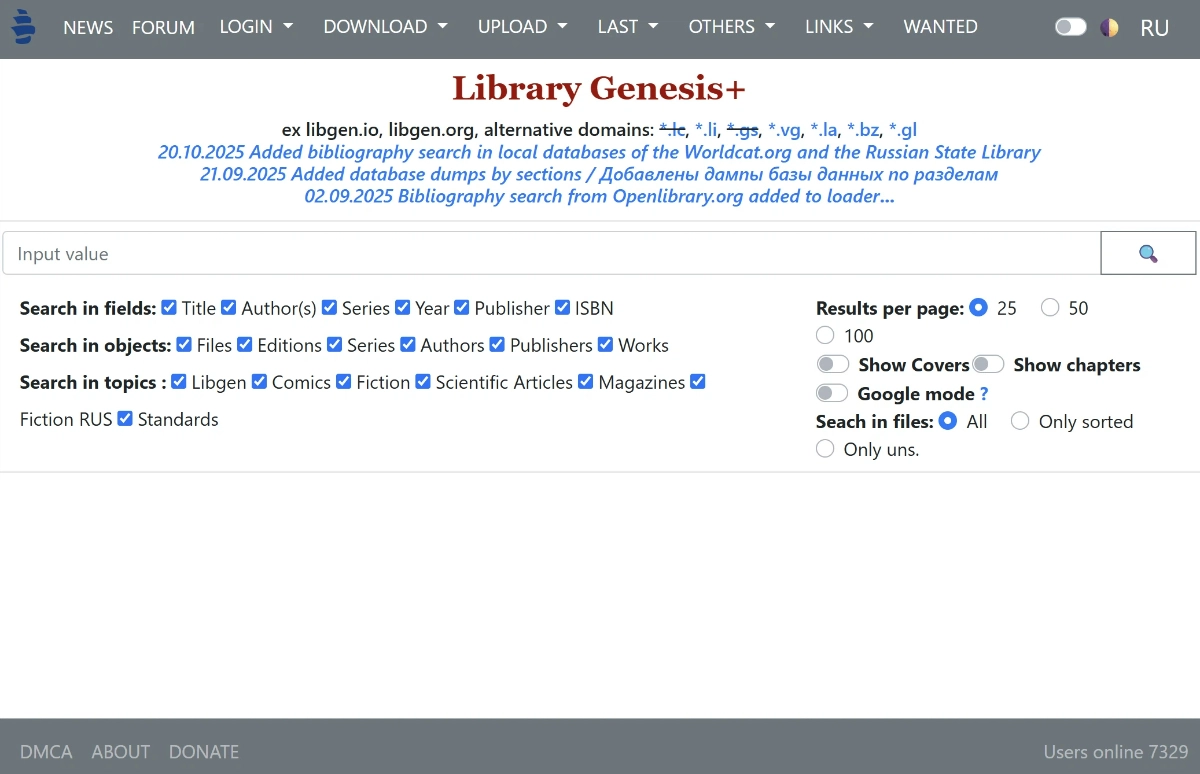Open the ABOUT footer link
Viewport: 1200px width, 774px height.
pos(121,751)
